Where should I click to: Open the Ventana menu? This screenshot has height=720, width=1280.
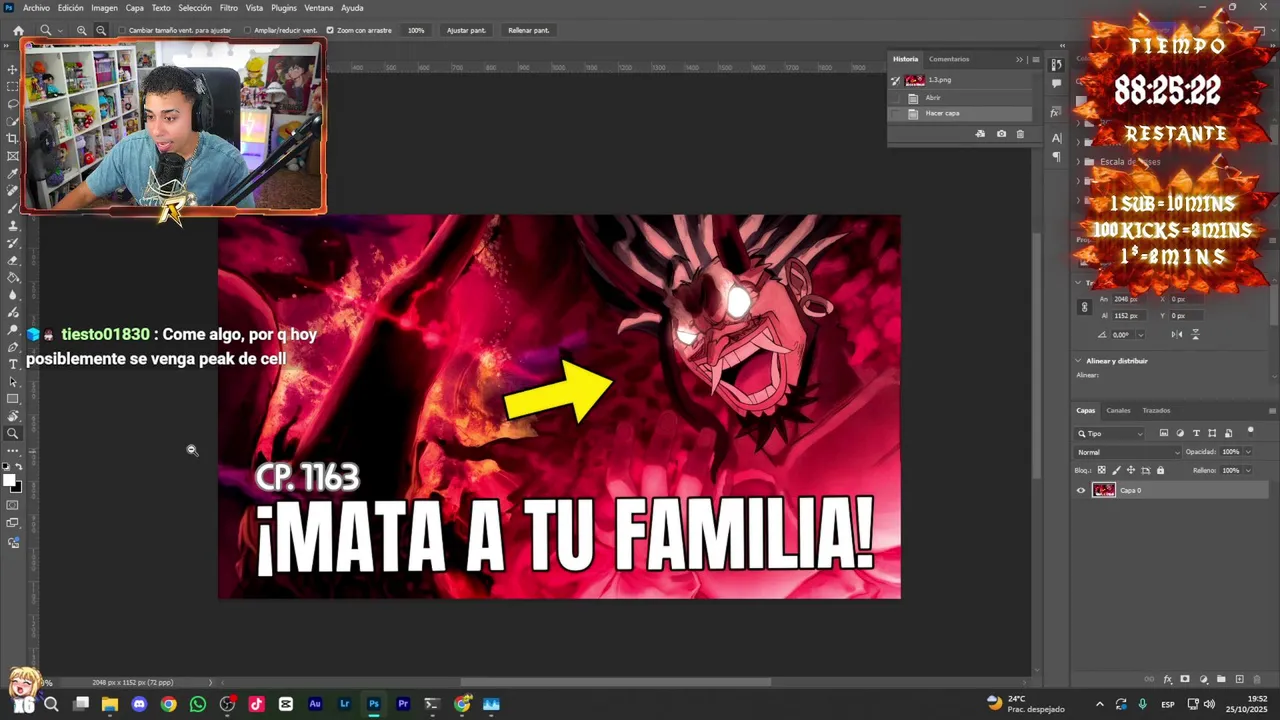point(318,8)
